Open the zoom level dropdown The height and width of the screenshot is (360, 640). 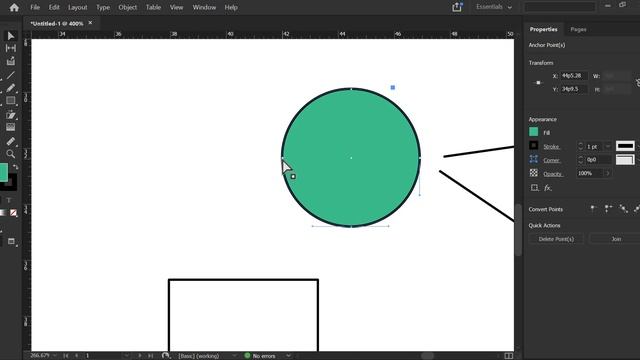(54, 356)
